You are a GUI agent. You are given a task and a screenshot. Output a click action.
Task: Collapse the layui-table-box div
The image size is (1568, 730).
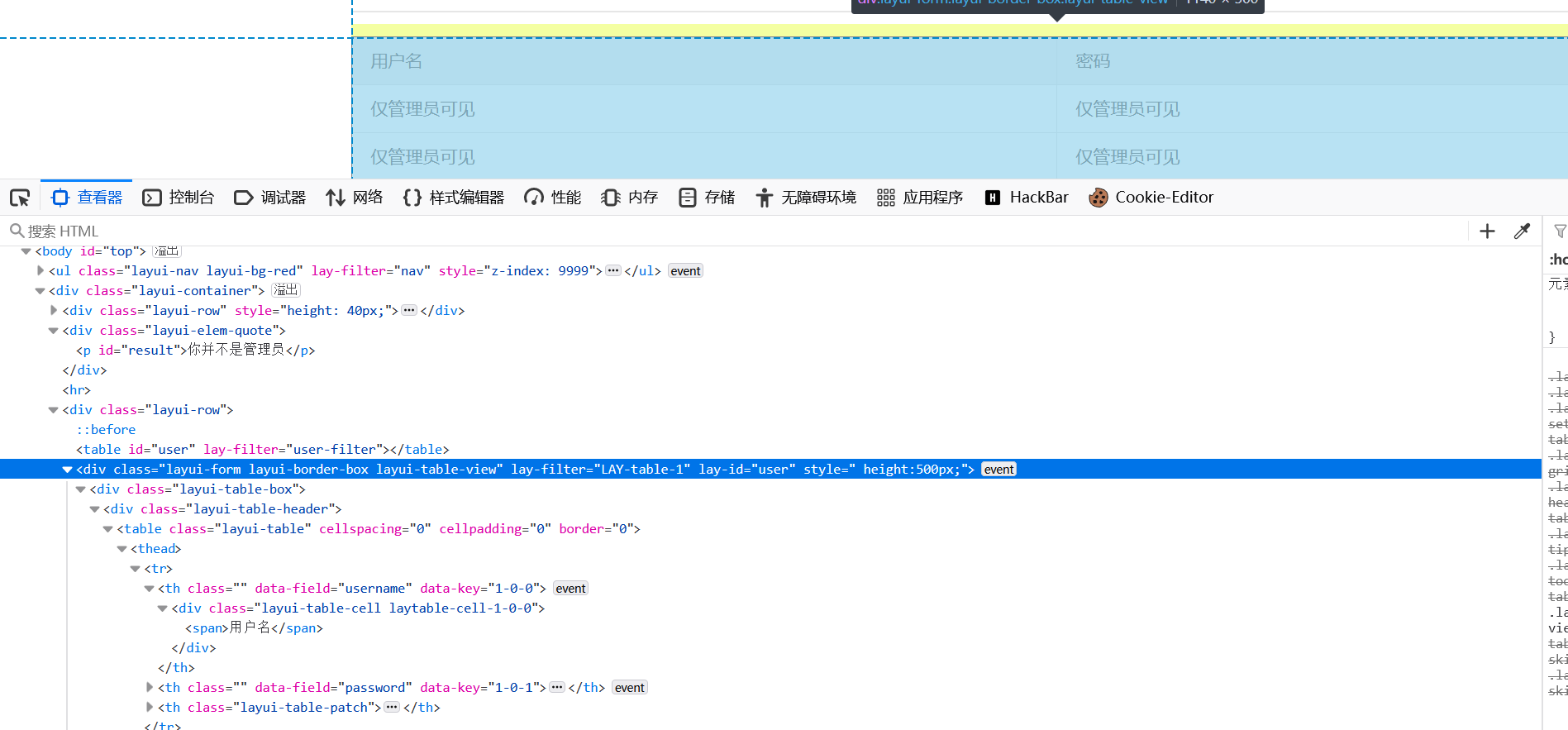pos(81,489)
